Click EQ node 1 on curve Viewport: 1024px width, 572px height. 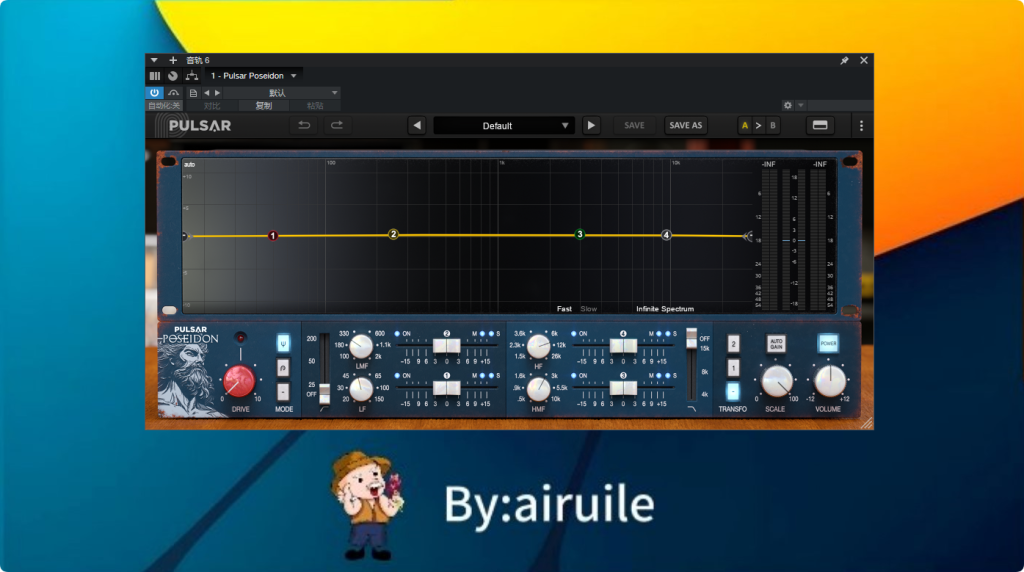pos(273,236)
